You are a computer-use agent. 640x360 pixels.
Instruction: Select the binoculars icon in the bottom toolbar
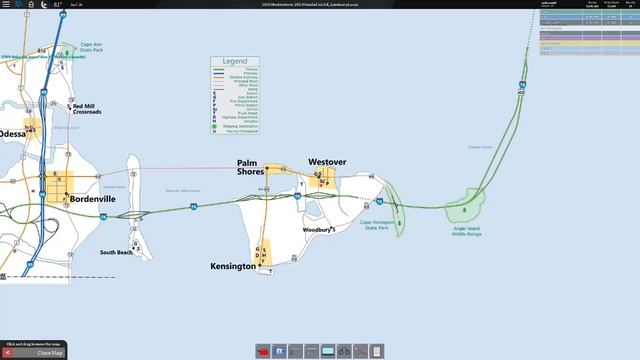pos(344,351)
